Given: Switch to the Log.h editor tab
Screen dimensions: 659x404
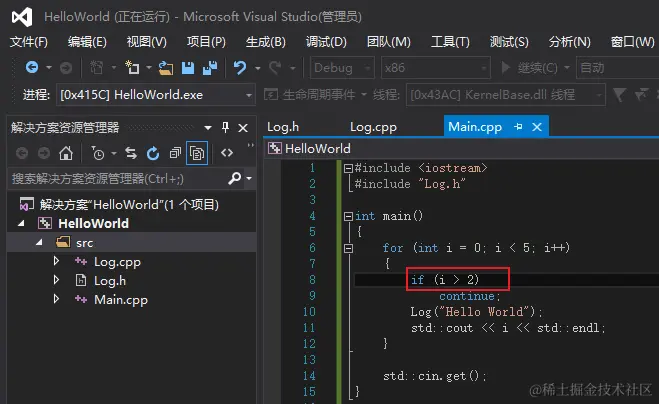Looking at the screenshot, I should (x=283, y=127).
